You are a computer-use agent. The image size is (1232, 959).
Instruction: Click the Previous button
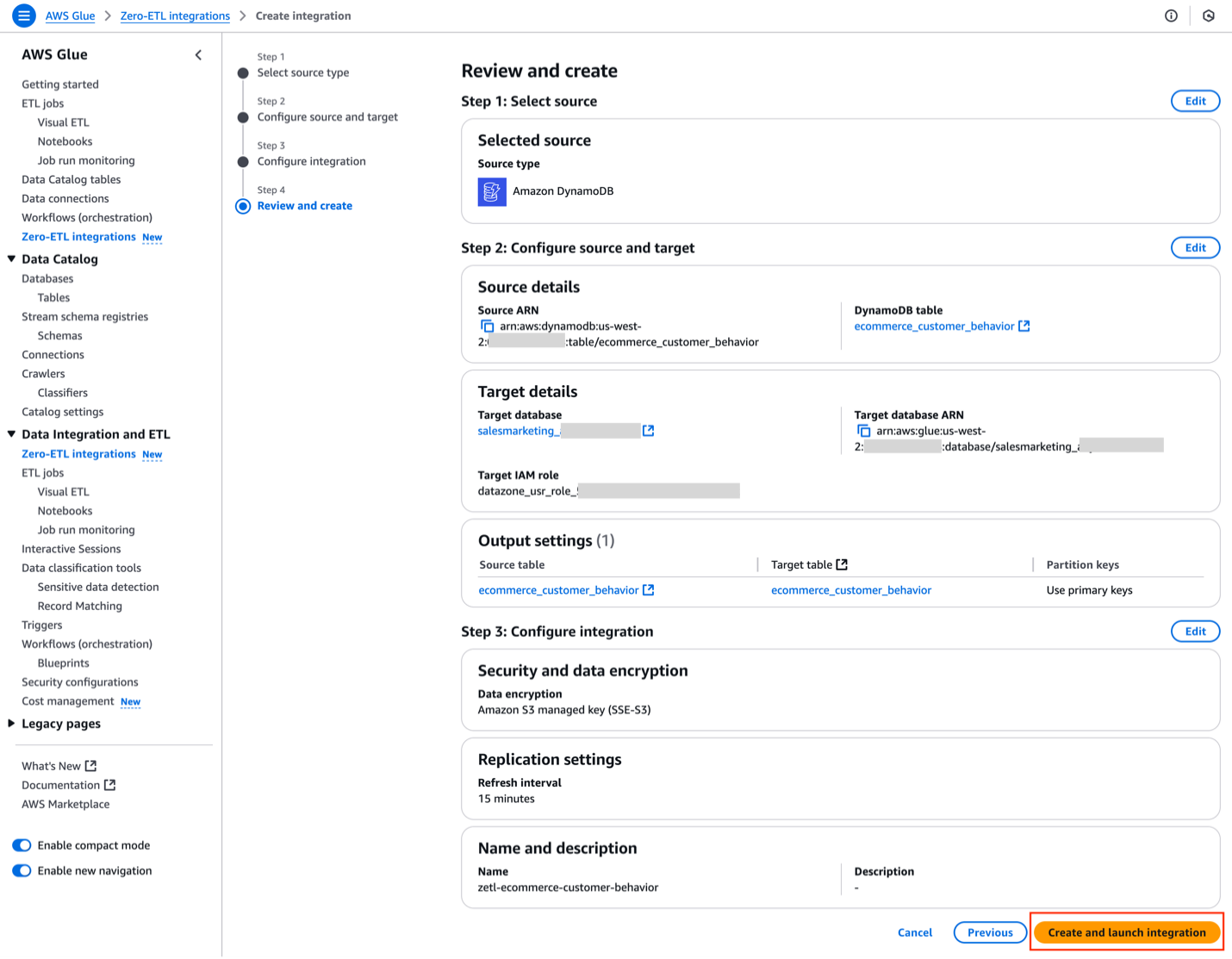pyautogui.click(x=990, y=932)
